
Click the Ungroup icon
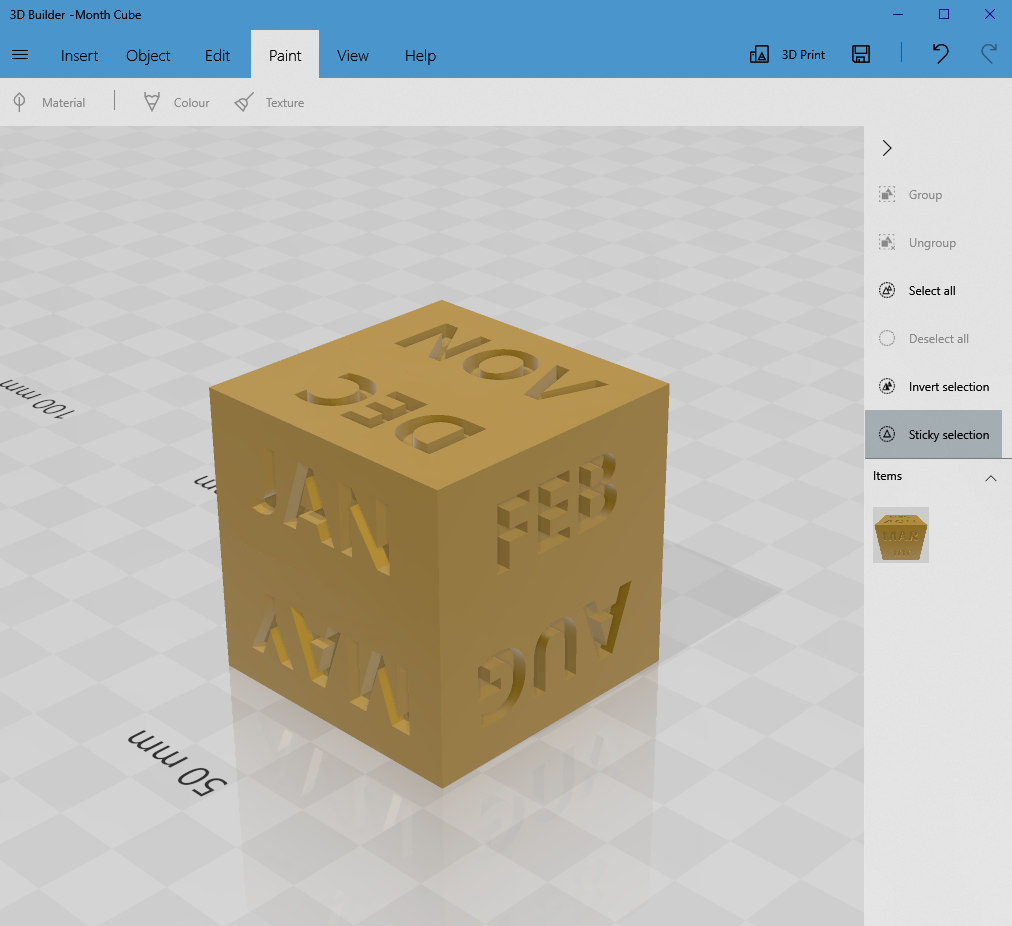pos(886,242)
